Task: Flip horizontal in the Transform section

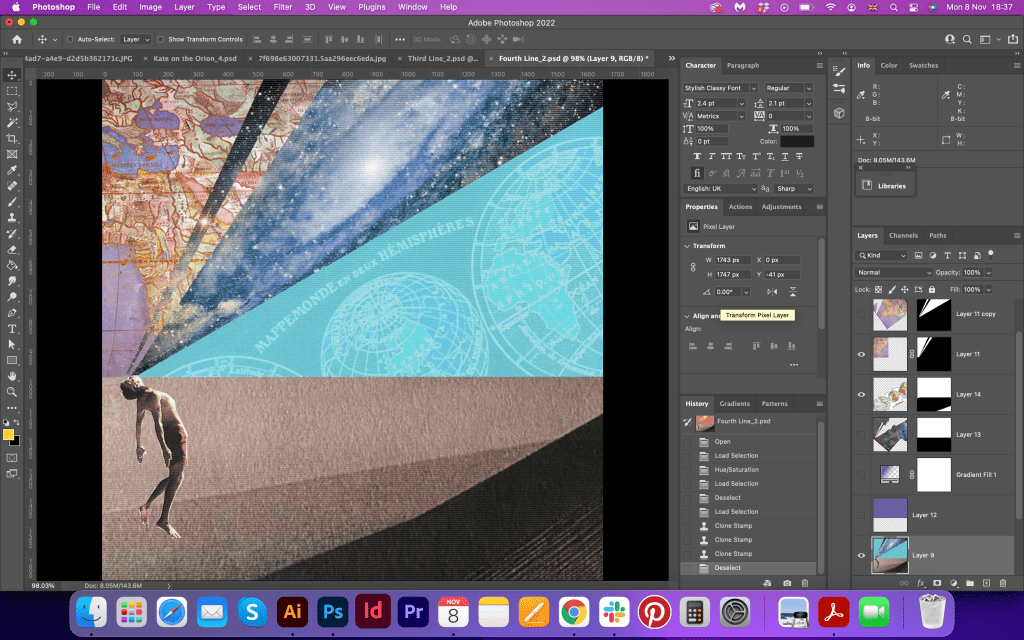Action: coord(771,291)
